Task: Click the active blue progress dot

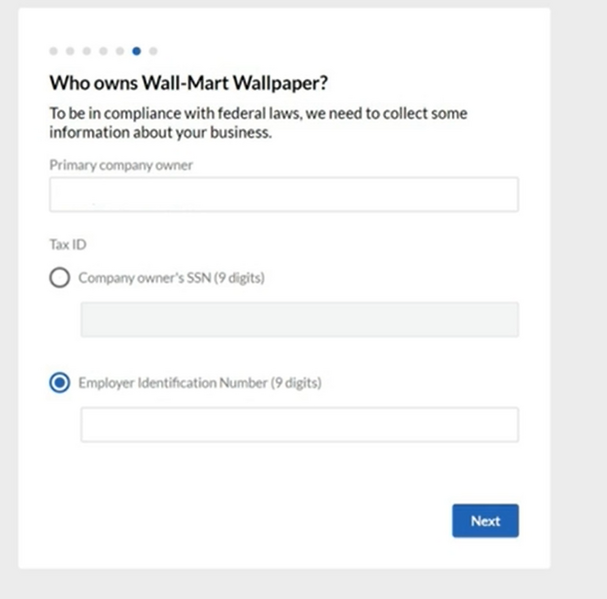Action: [x=136, y=51]
